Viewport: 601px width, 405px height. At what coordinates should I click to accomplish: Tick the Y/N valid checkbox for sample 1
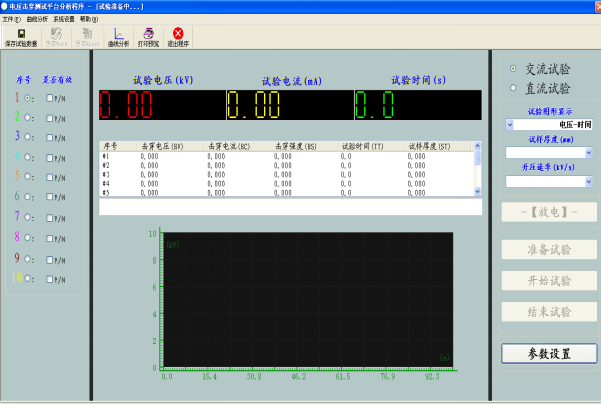[50, 98]
